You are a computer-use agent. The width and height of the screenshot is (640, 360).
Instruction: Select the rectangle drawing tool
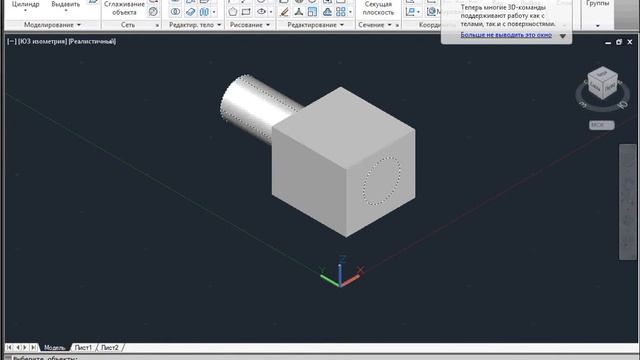[246, 12]
